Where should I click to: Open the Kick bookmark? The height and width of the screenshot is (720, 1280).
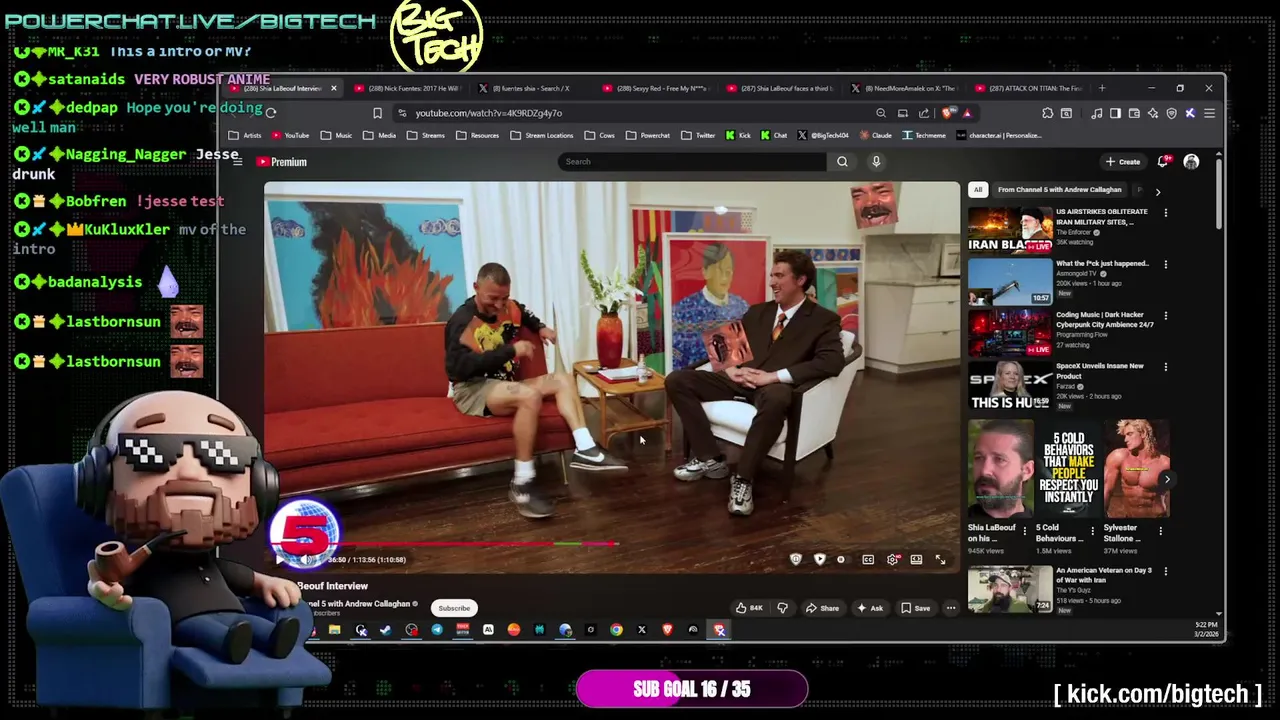[738, 135]
